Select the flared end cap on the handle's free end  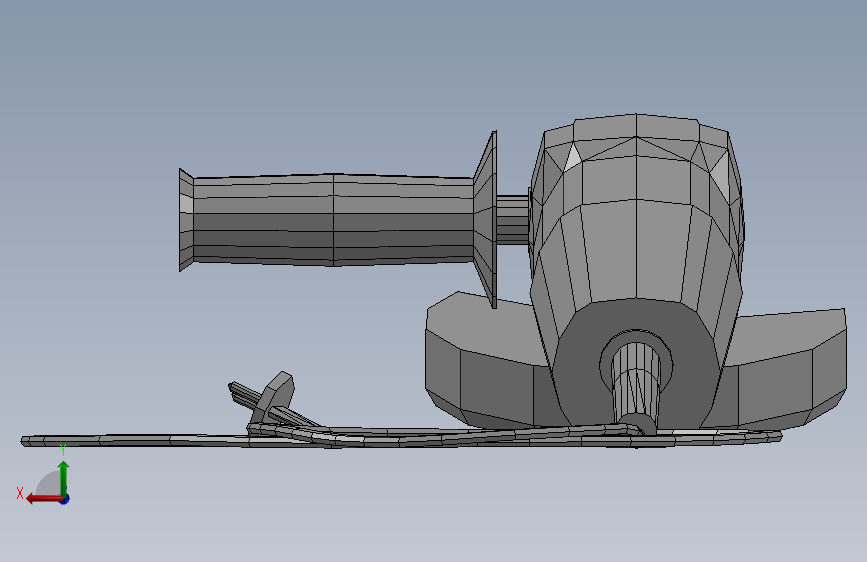click(x=186, y=220)
